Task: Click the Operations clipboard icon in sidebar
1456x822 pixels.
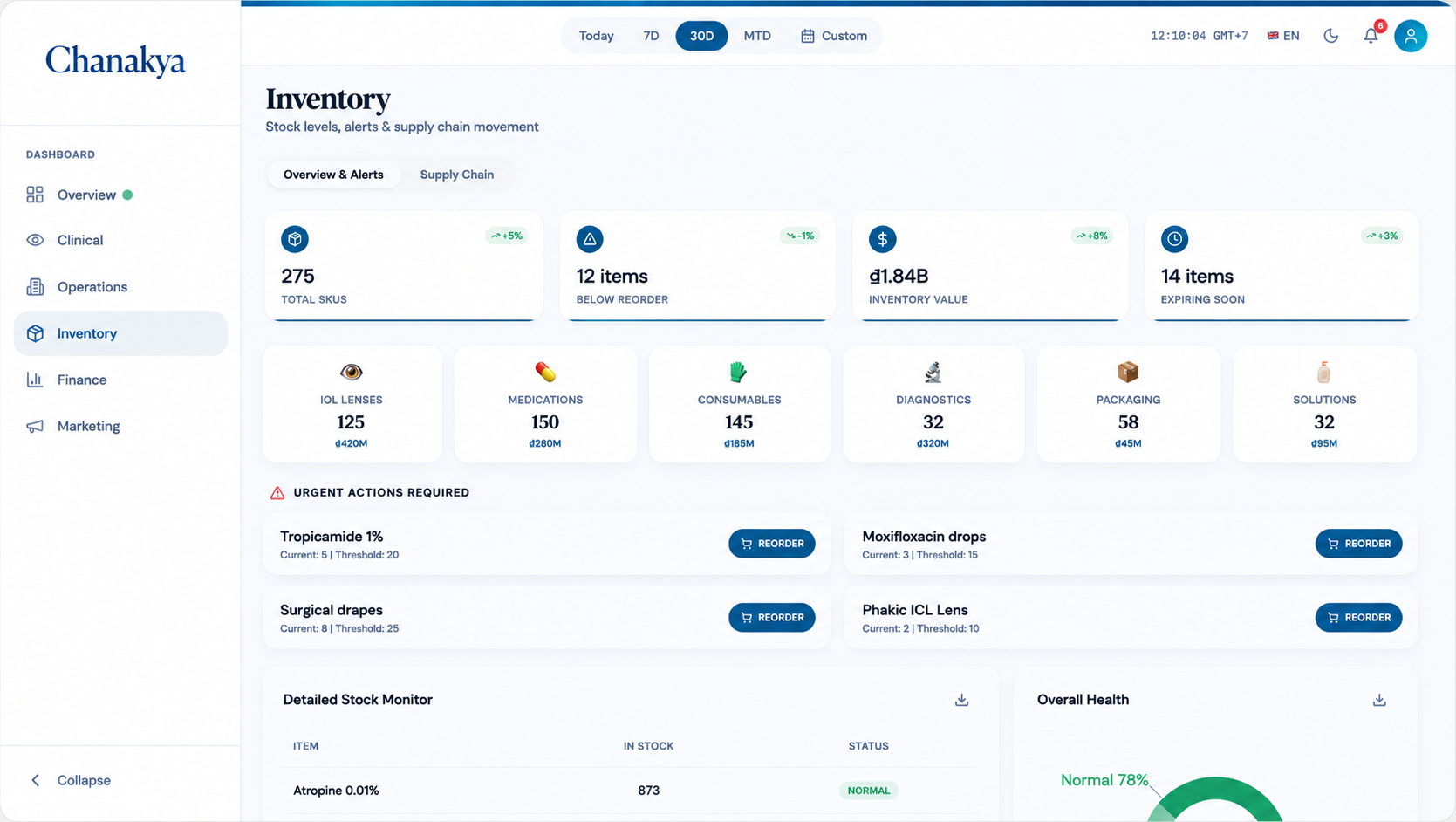Action: tap(35, 286)
